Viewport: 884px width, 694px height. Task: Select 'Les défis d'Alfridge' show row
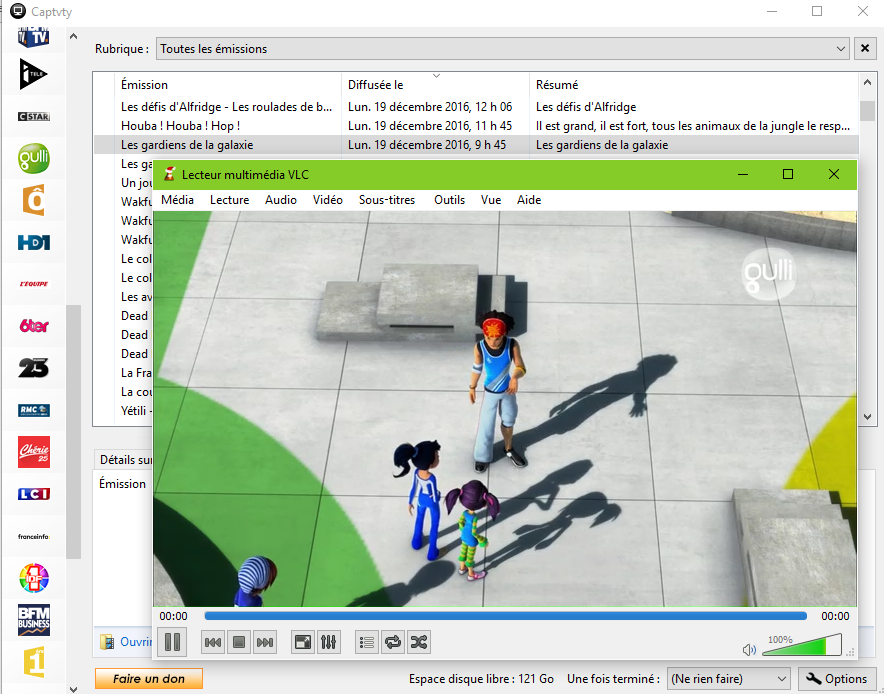[476, 107]
